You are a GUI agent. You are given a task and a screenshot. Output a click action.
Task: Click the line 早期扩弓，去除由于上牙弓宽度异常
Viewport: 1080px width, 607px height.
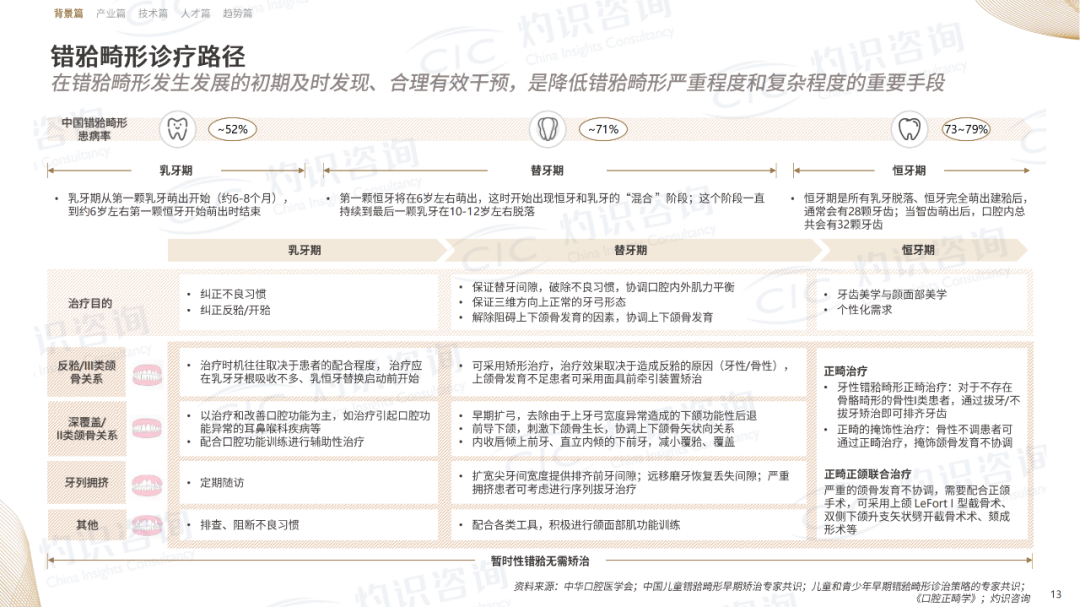[x=614, y=415]
